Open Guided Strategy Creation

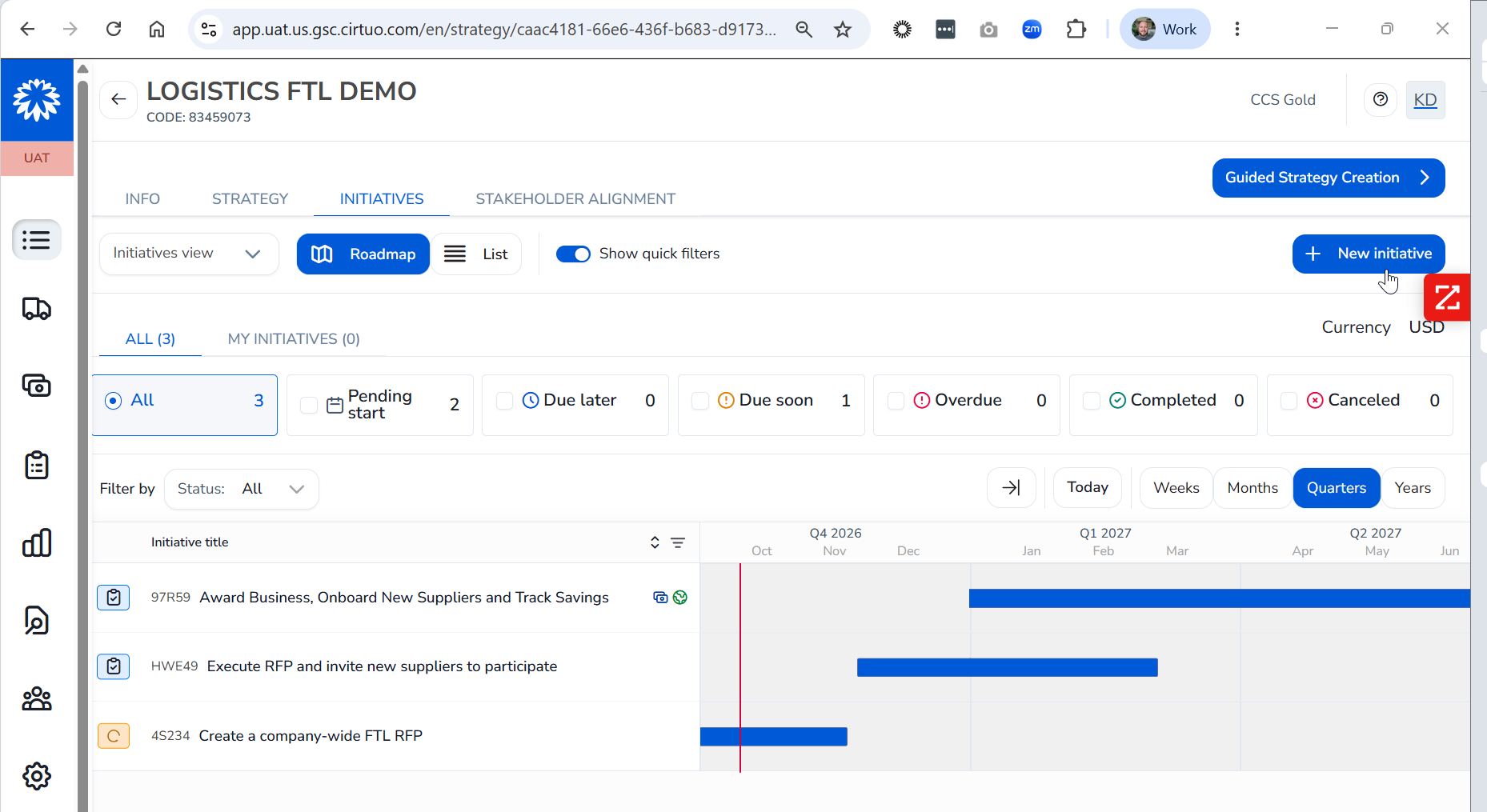1329,178
